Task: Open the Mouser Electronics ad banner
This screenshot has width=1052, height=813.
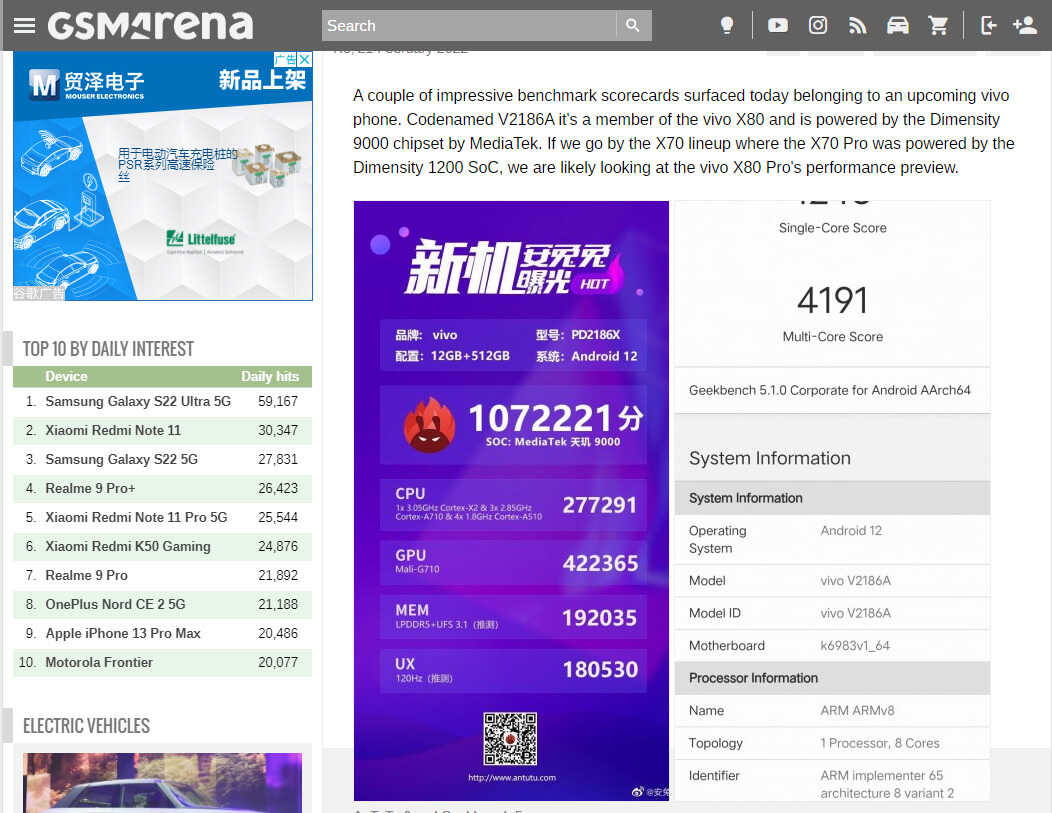Action: (162, 176)
